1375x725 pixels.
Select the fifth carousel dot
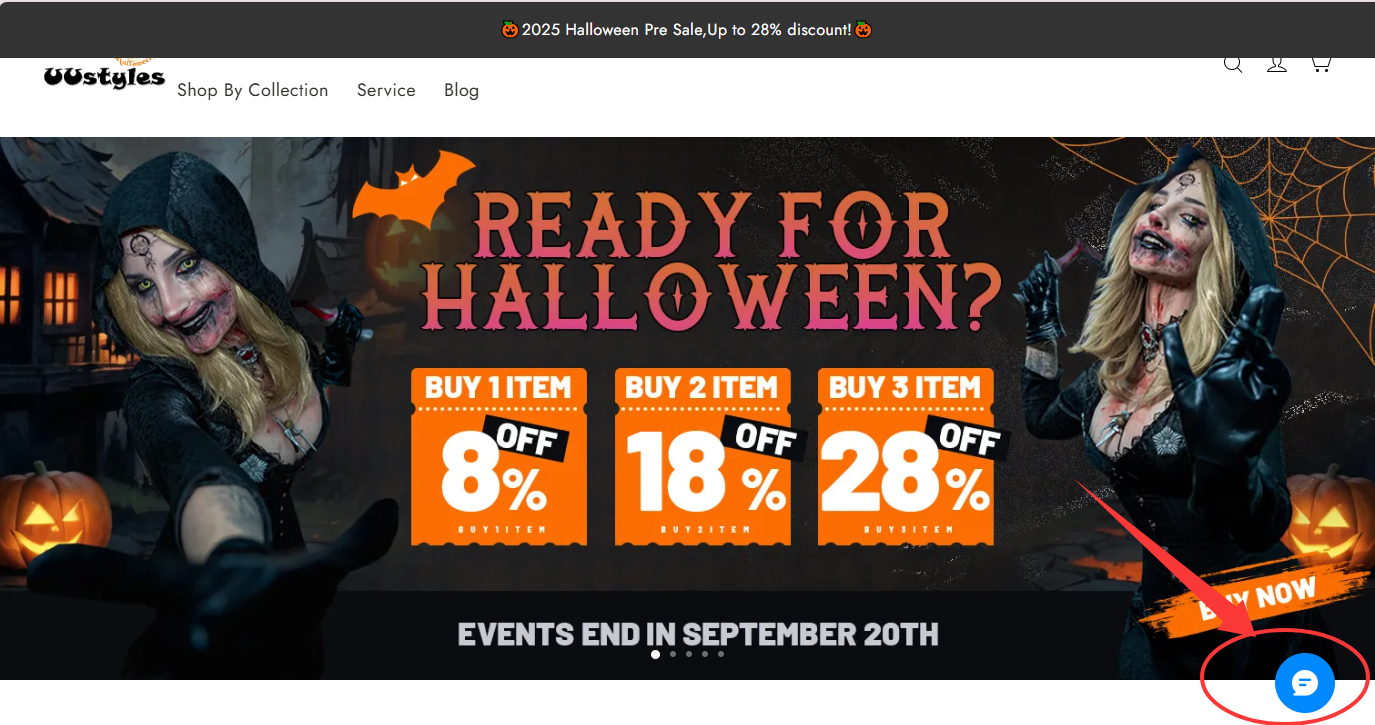720,654
